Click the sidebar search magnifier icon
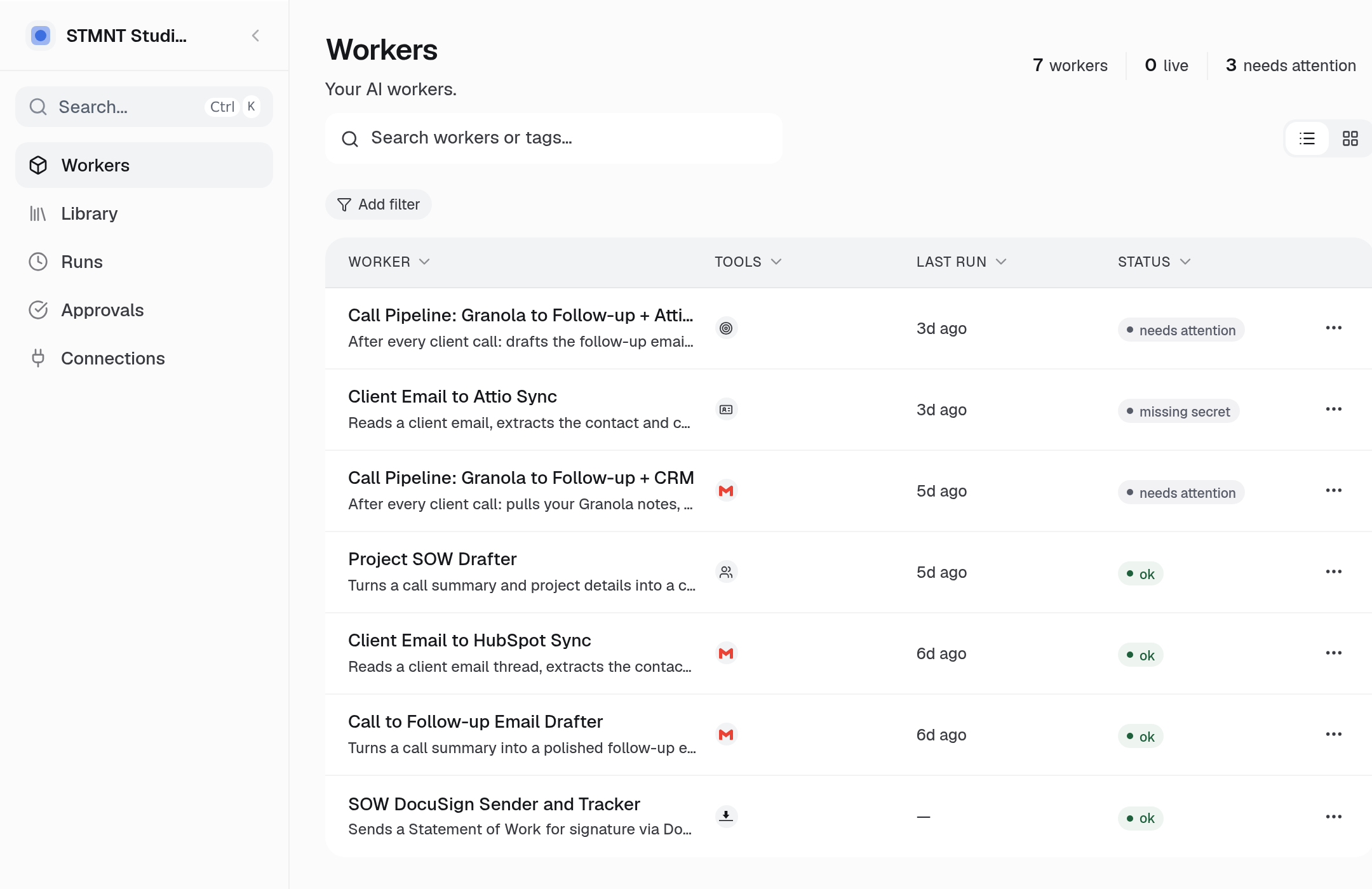Viewport: 1372px width, 889px height. [x=38, y=107]
